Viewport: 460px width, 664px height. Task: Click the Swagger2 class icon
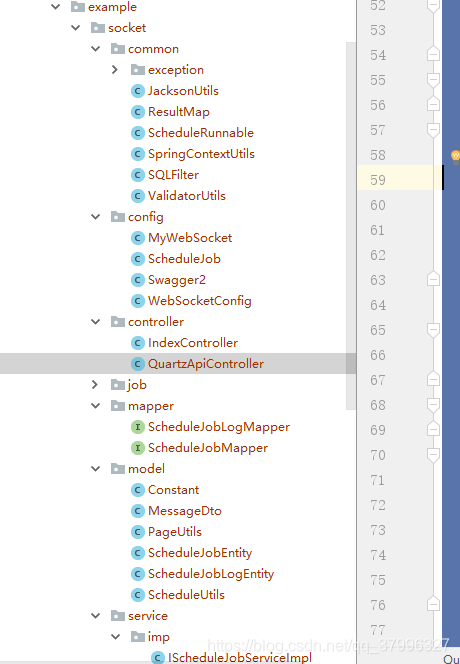137,280
